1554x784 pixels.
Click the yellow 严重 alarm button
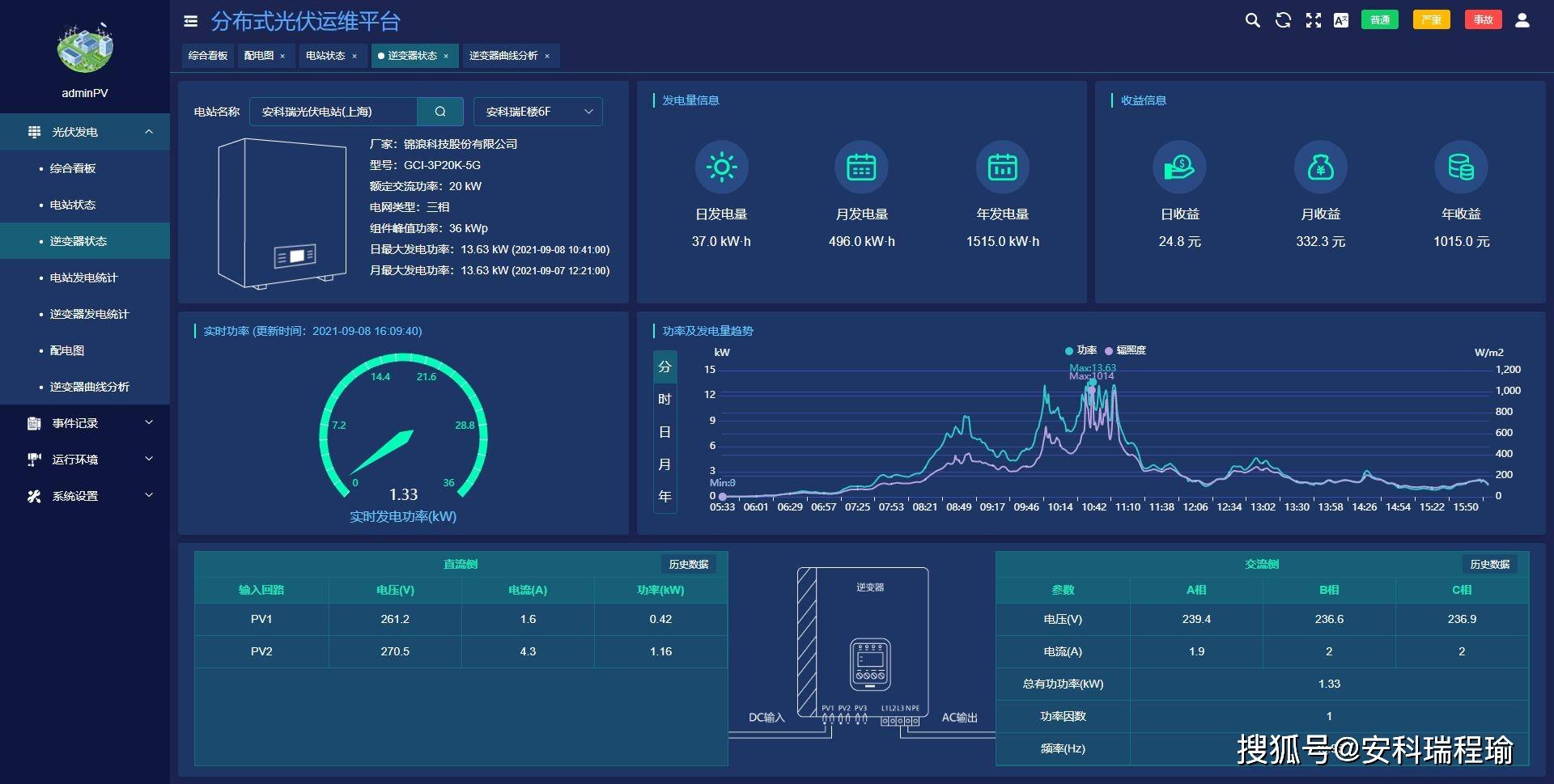[1431, 20]
